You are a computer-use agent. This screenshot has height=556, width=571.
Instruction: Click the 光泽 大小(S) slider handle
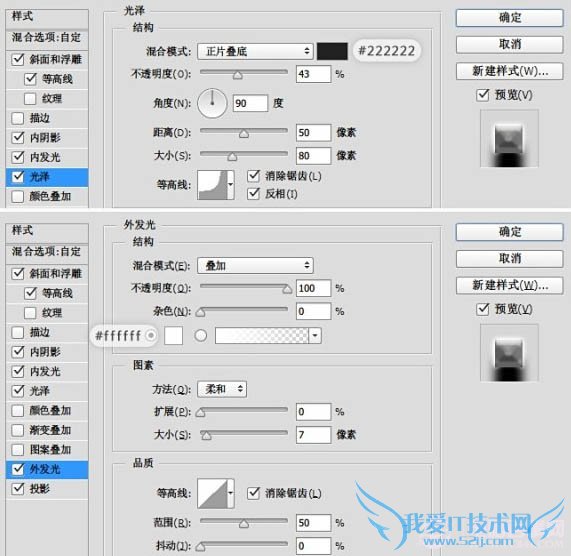pos(232,157)
